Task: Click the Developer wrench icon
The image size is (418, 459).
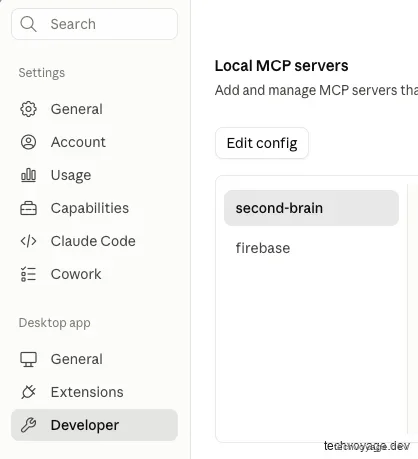Action: (28, 425)
